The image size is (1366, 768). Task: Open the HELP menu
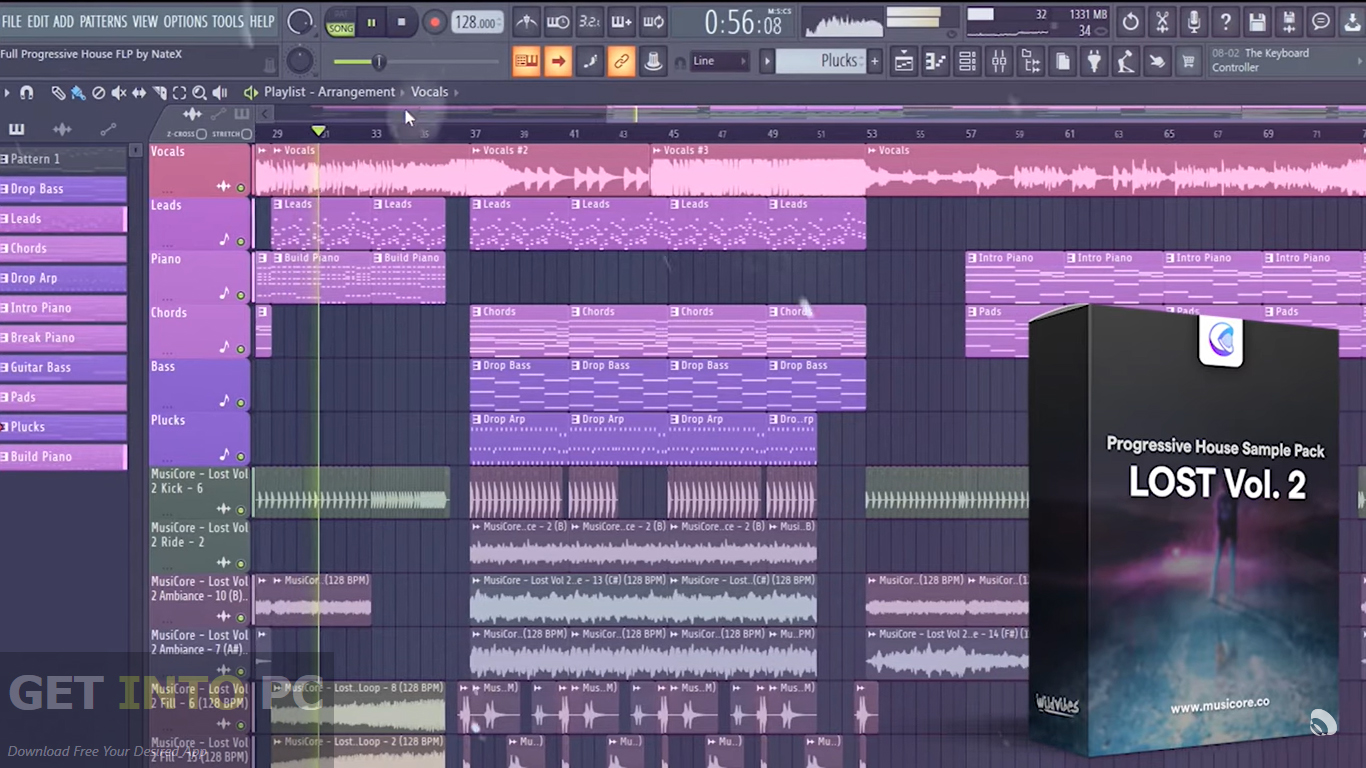coord(261,21)
